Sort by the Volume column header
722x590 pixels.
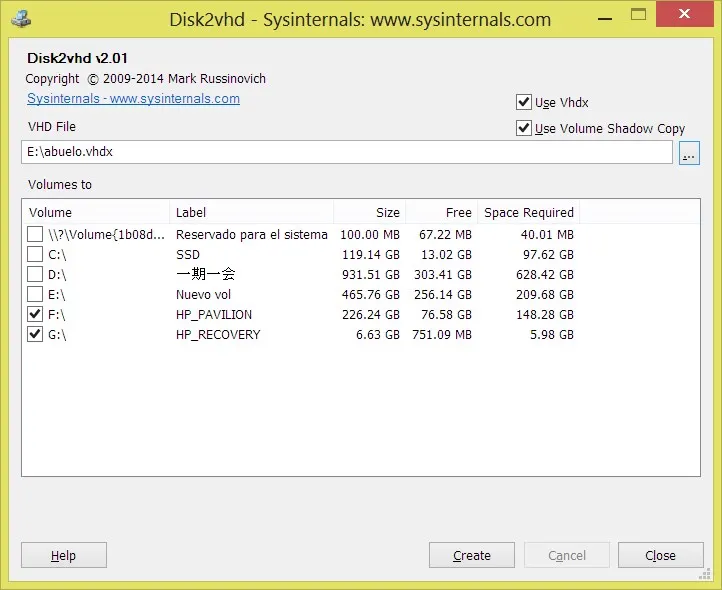[95, 212]
